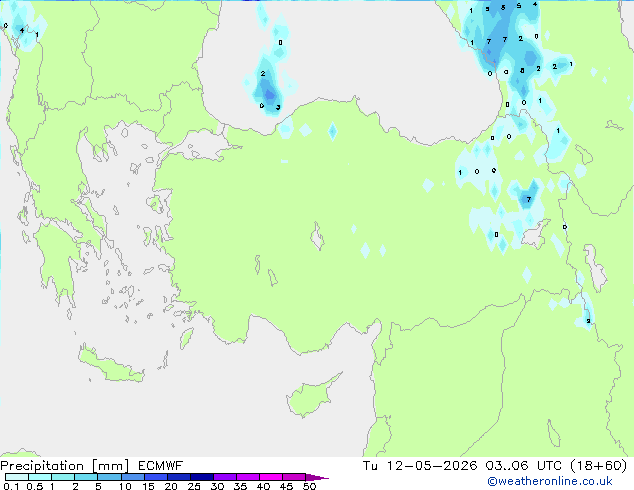Click the 25–30 mm dark navy legend box
This screenshot has height=490, width=634.
[x=201, y=477]
